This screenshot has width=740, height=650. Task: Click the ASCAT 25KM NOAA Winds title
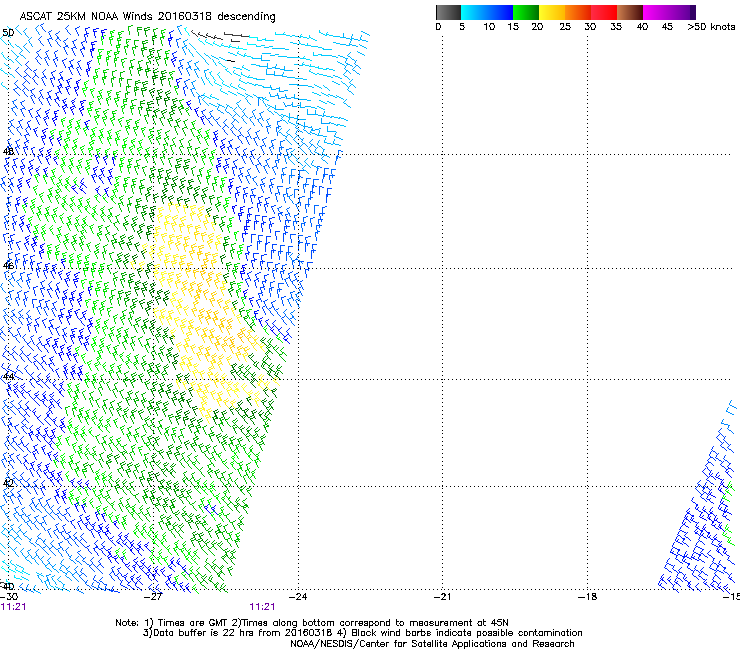click(x=147, y=16)
